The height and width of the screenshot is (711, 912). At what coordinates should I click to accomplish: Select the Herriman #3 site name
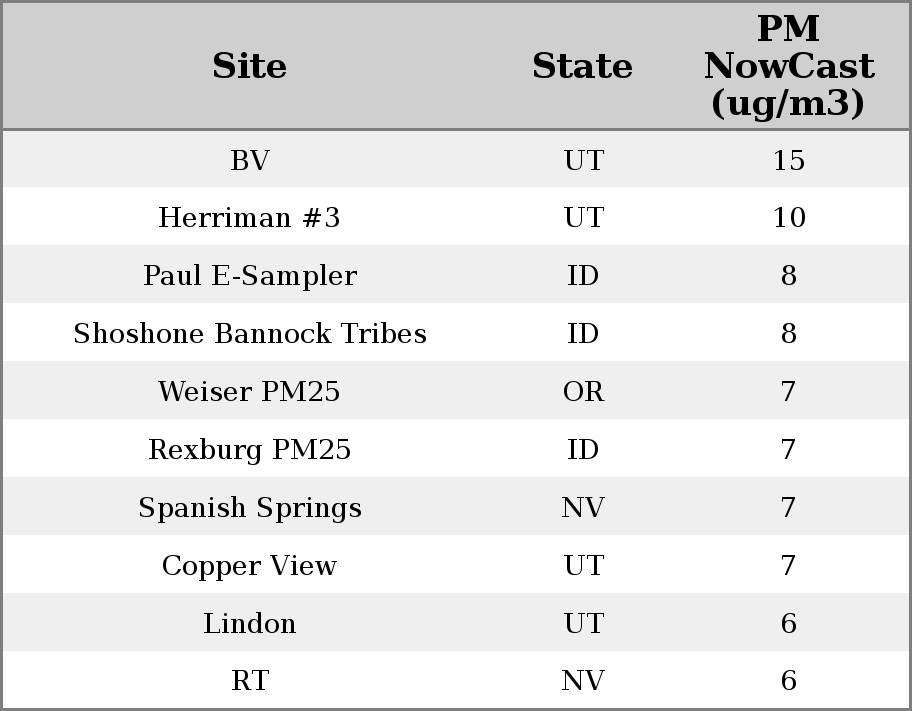250,218
